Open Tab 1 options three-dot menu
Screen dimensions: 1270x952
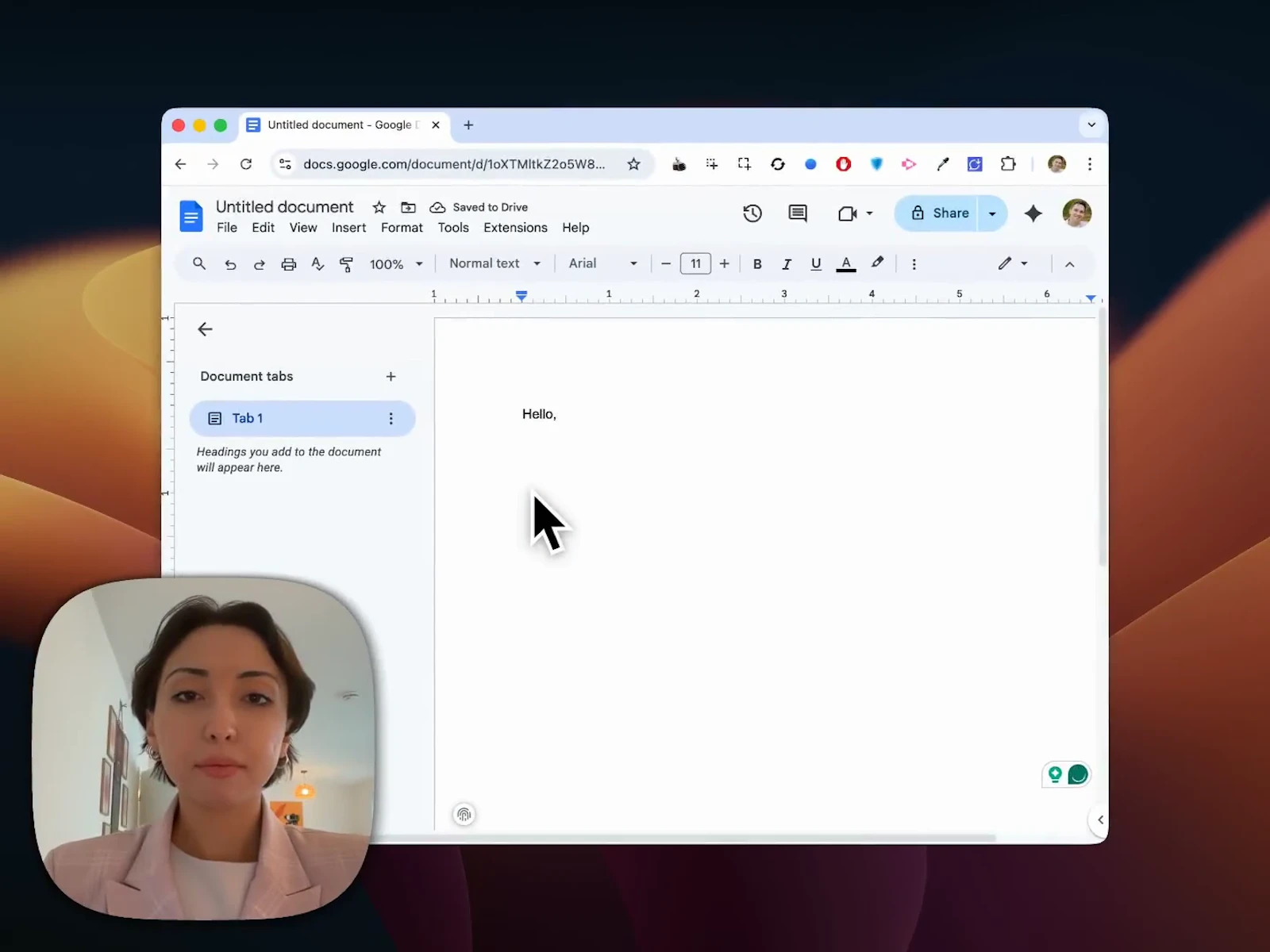click(x=391, y=419)
